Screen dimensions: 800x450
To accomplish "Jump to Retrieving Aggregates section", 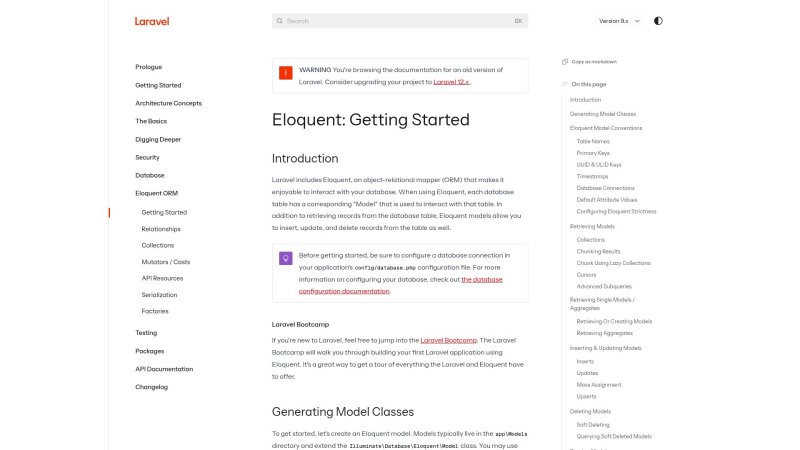I will point(605,333).
